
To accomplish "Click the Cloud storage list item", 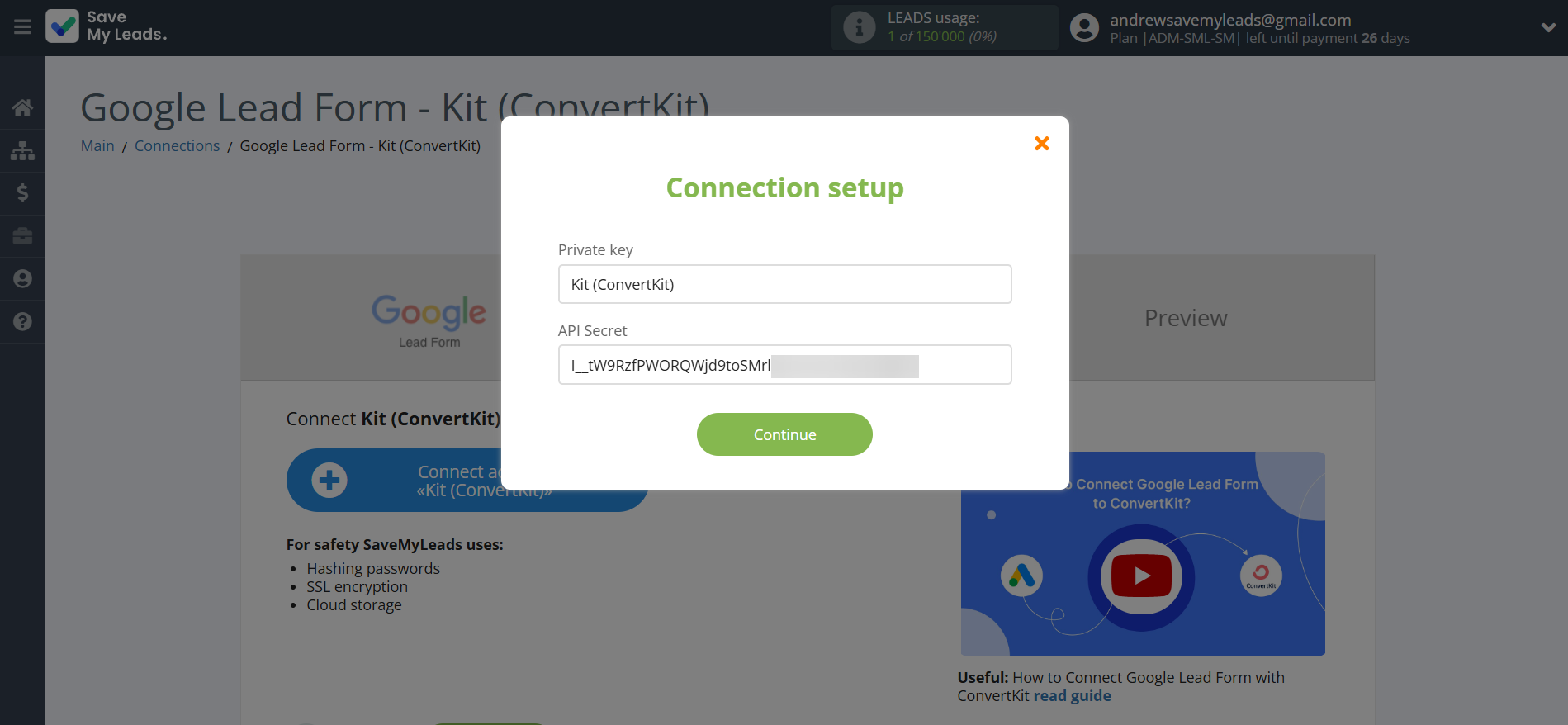I will coord(354,605).
